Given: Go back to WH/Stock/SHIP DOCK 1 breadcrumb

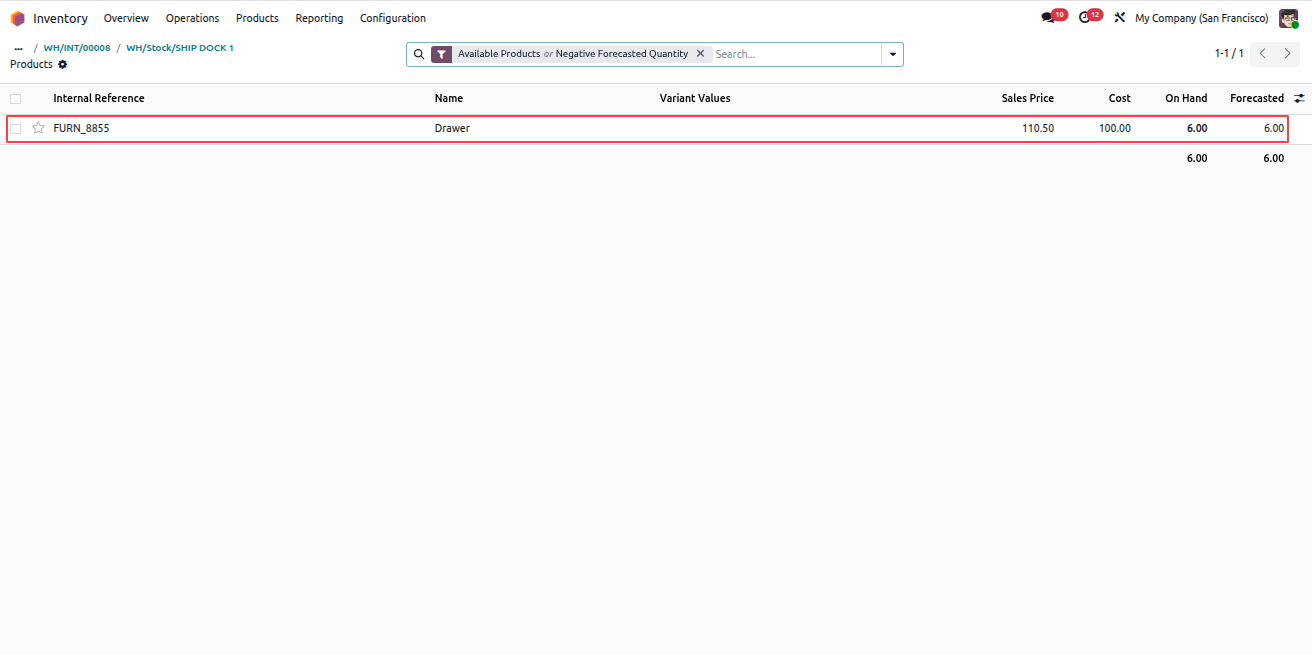Looking at the screenshot, I should click(180, 48).
